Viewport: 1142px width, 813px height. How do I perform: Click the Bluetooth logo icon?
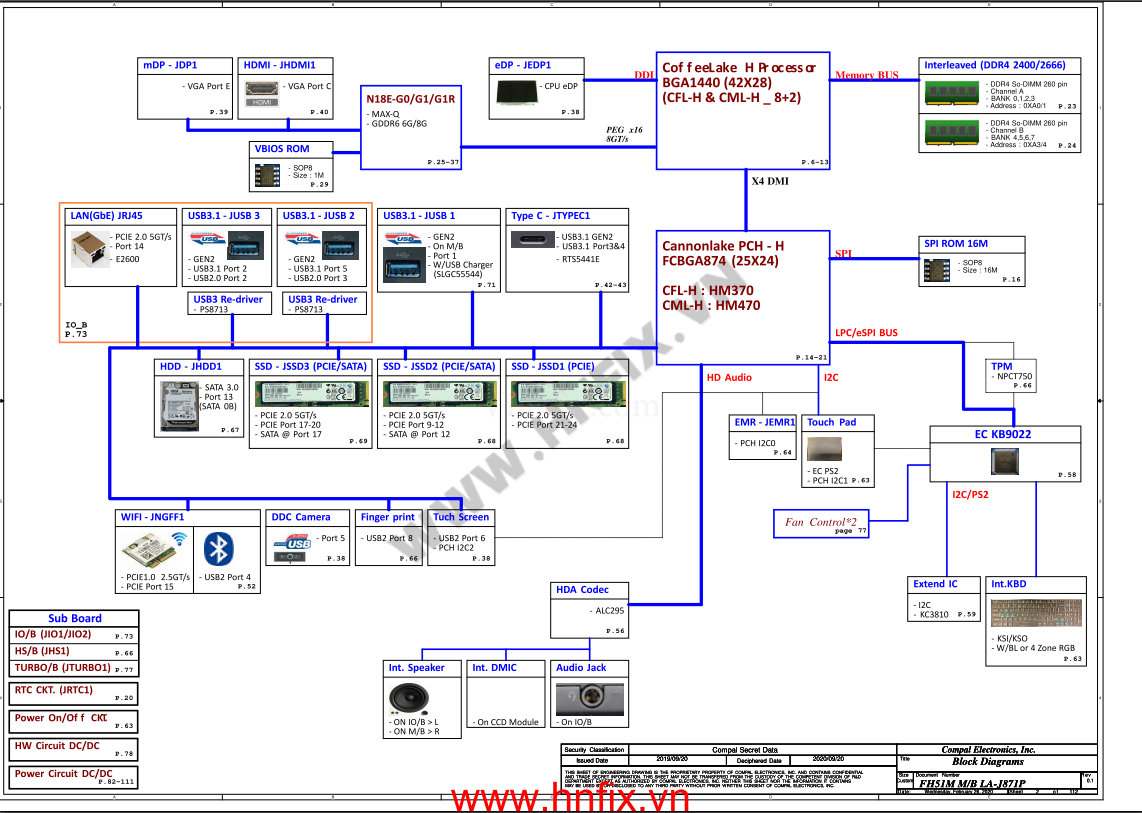click(219, 549)
